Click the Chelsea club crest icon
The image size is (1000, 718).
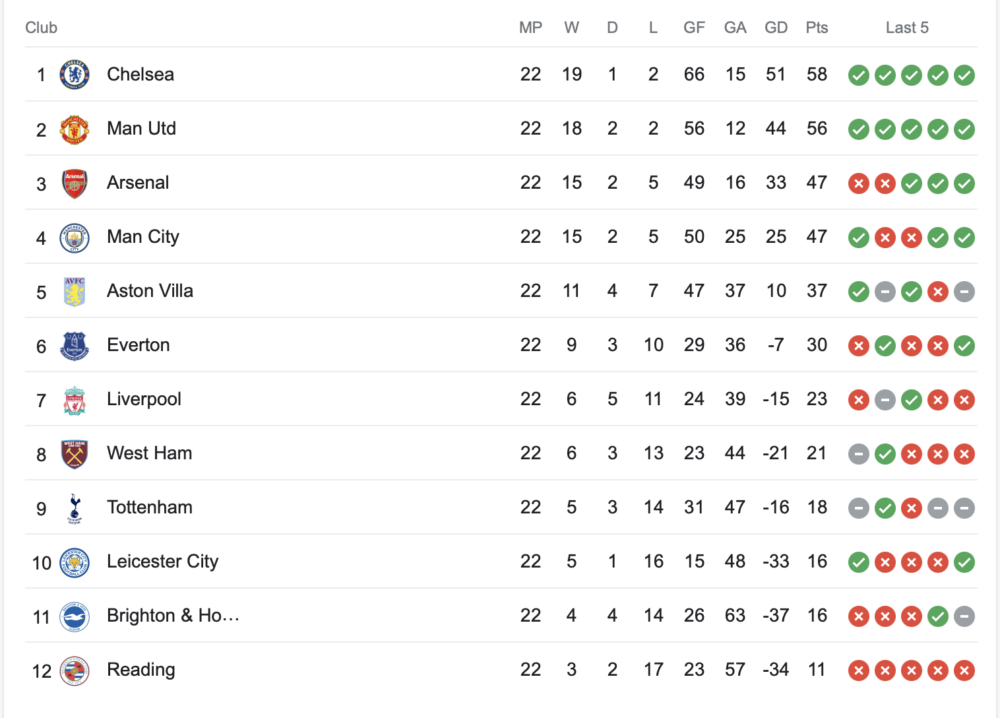click(74, 74)
